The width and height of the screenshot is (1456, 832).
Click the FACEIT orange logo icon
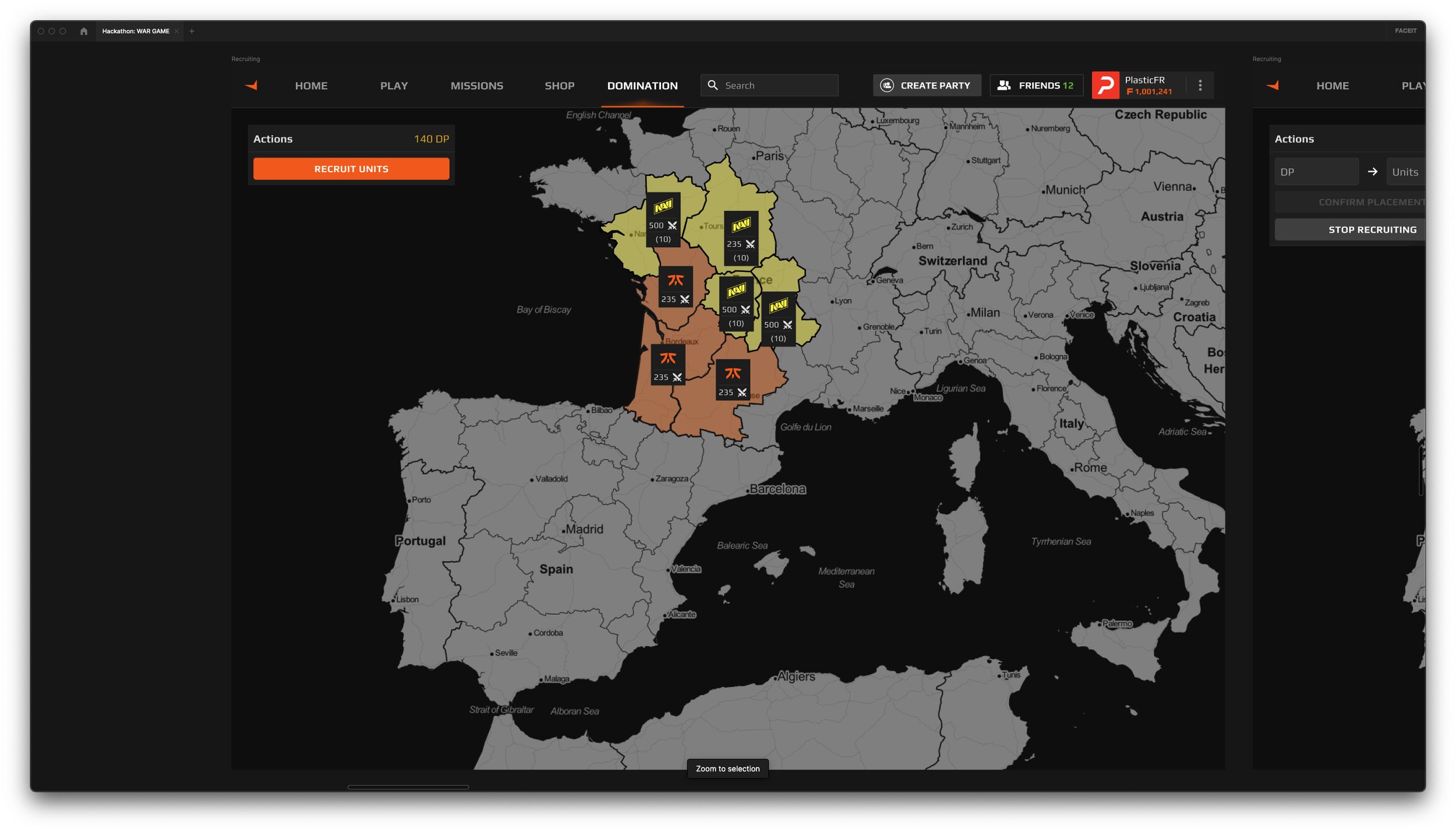point(251,86)
